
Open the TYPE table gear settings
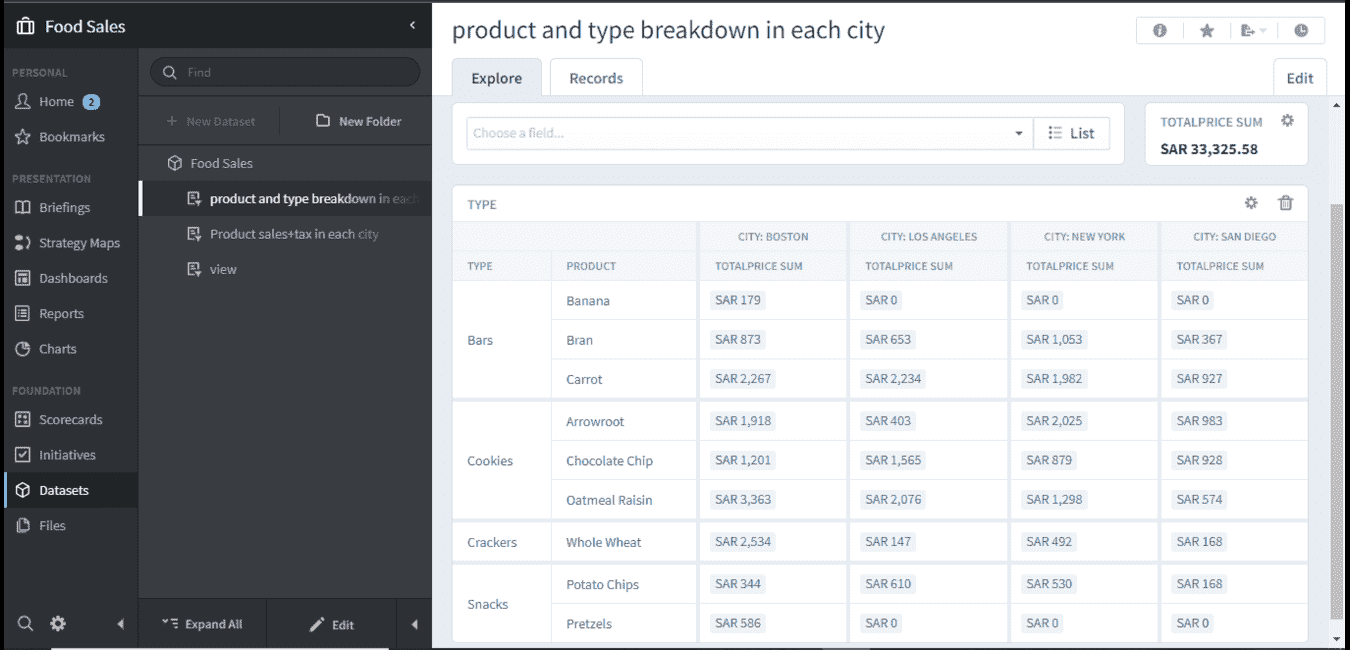(1251, 203)
